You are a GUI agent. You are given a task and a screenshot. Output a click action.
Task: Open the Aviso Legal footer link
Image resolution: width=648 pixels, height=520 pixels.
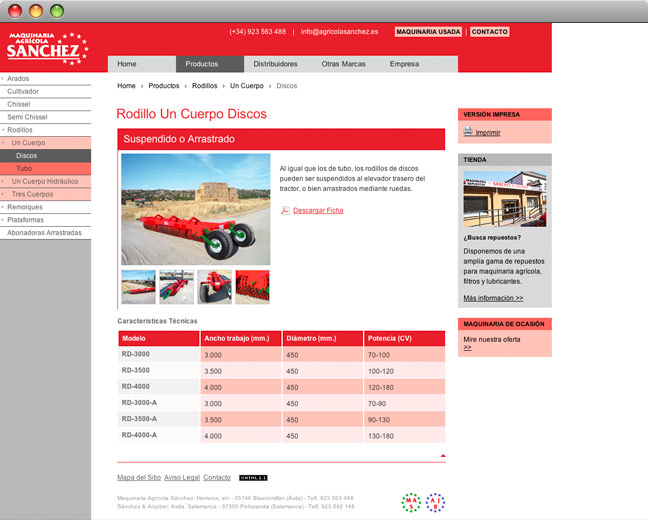click(182, 477)
